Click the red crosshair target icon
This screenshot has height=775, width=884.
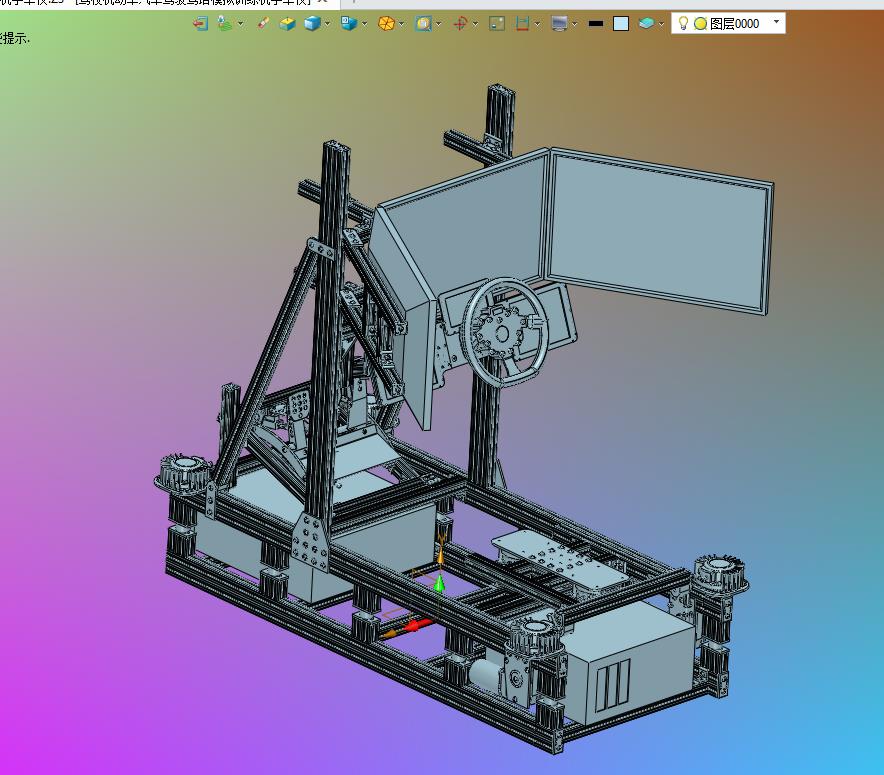coord(460,24)
